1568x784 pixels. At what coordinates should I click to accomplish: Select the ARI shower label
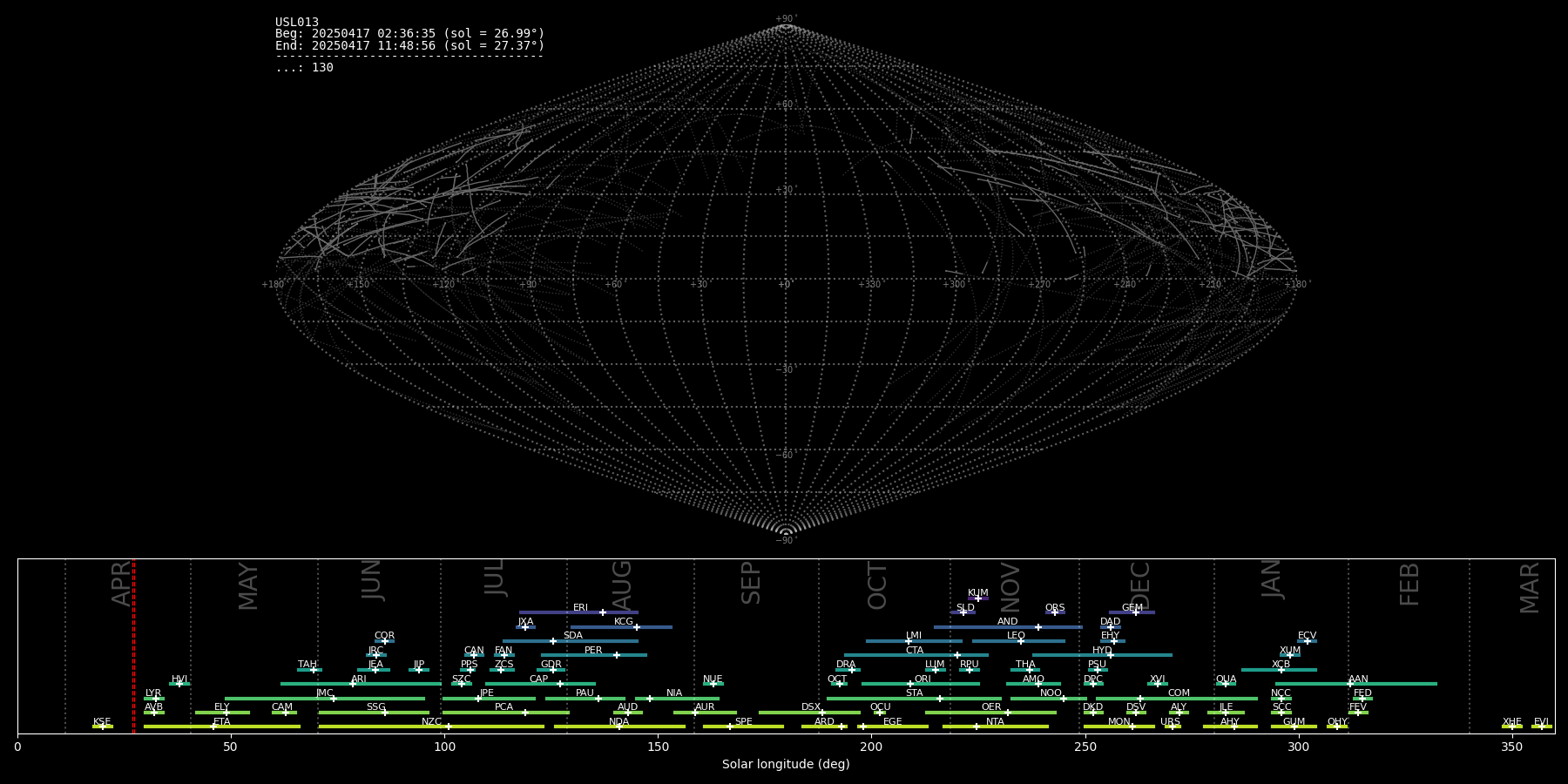[x=359, y=679]
